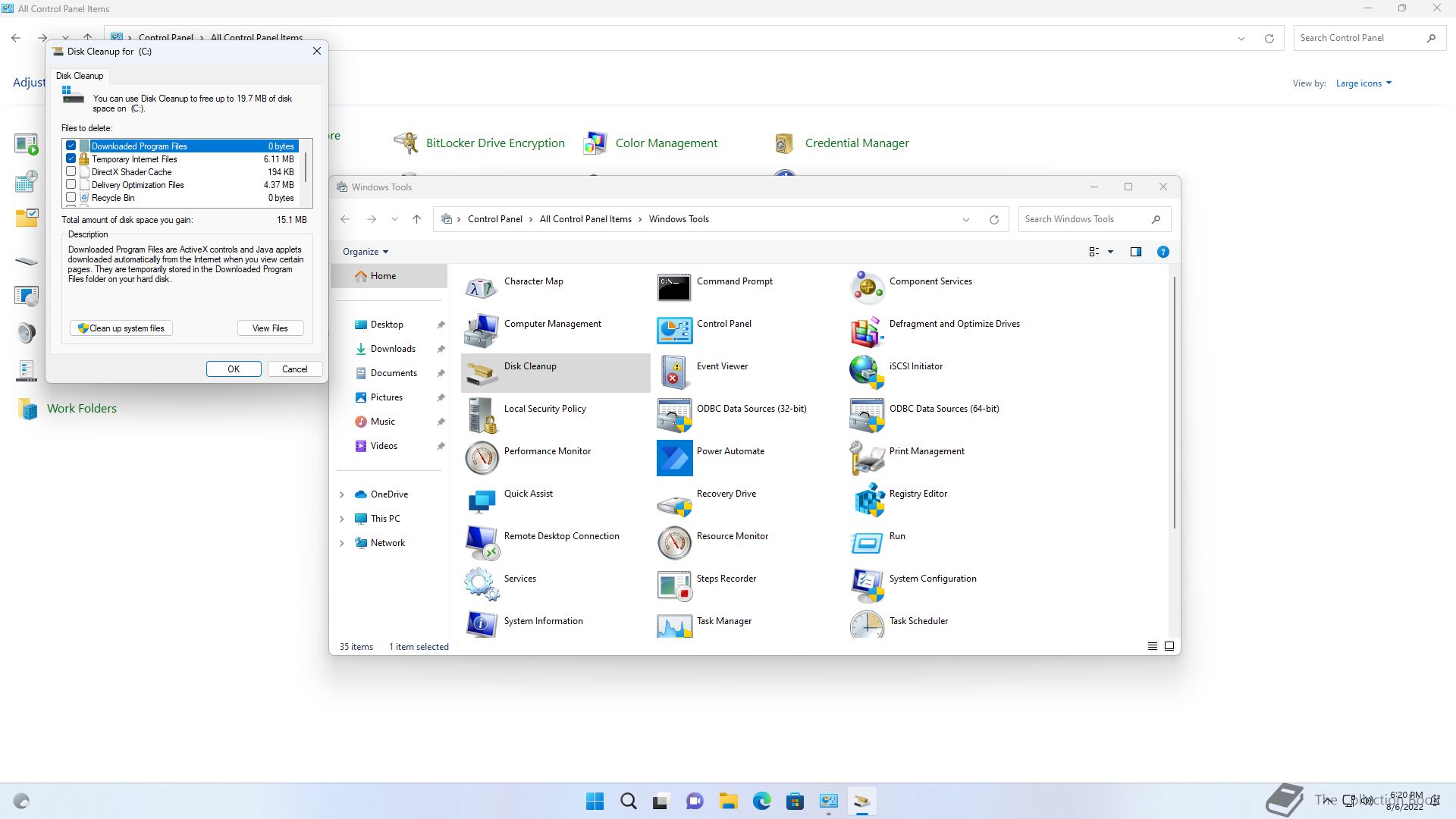This screenshot has height=819, width=1456.
Task: Open Event Viewer icon
Action: (x=674, y=372)
